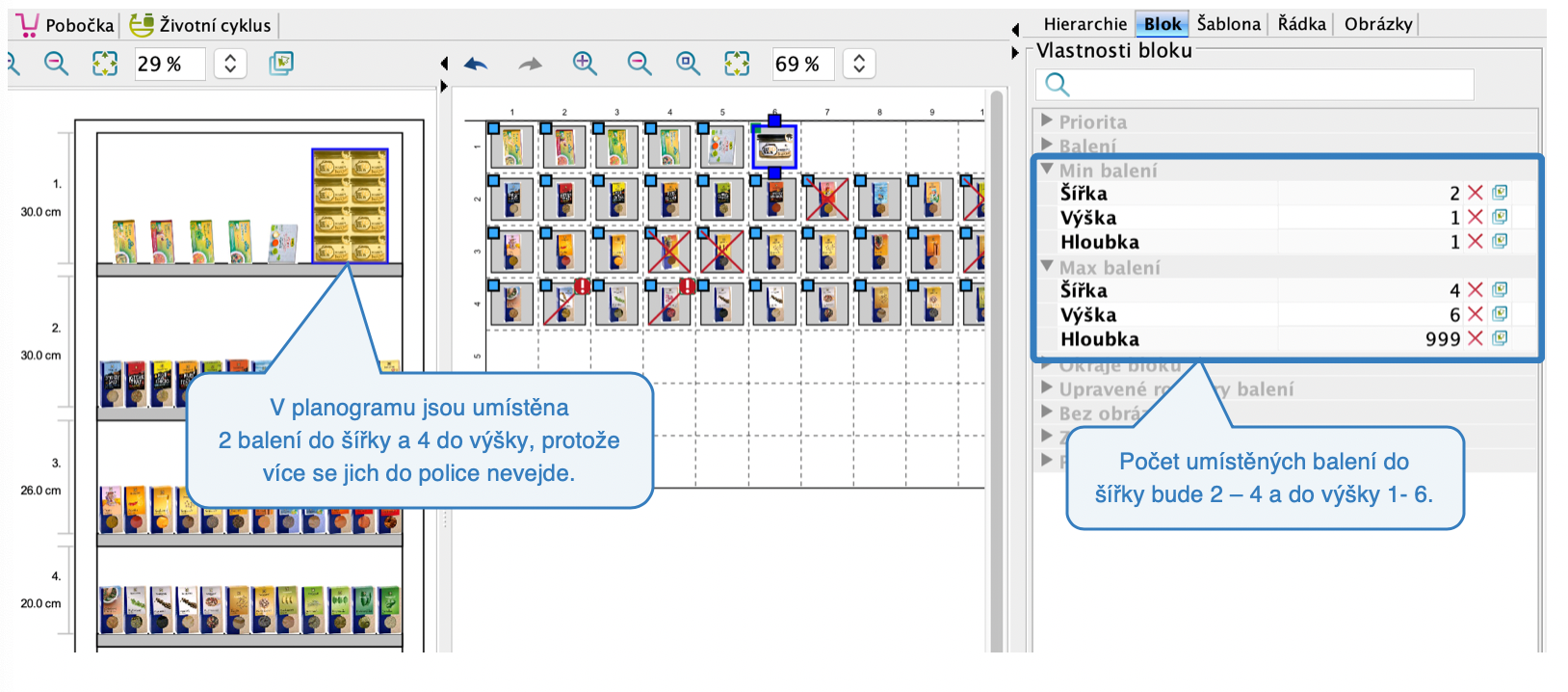
Task: Clear Max balení Šířka with red X
Action: click(1476, 289)
